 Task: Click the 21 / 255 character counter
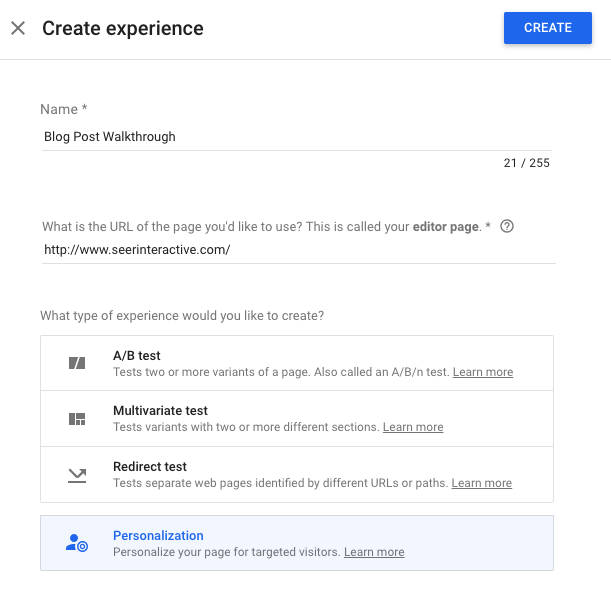tap(526, 163)
